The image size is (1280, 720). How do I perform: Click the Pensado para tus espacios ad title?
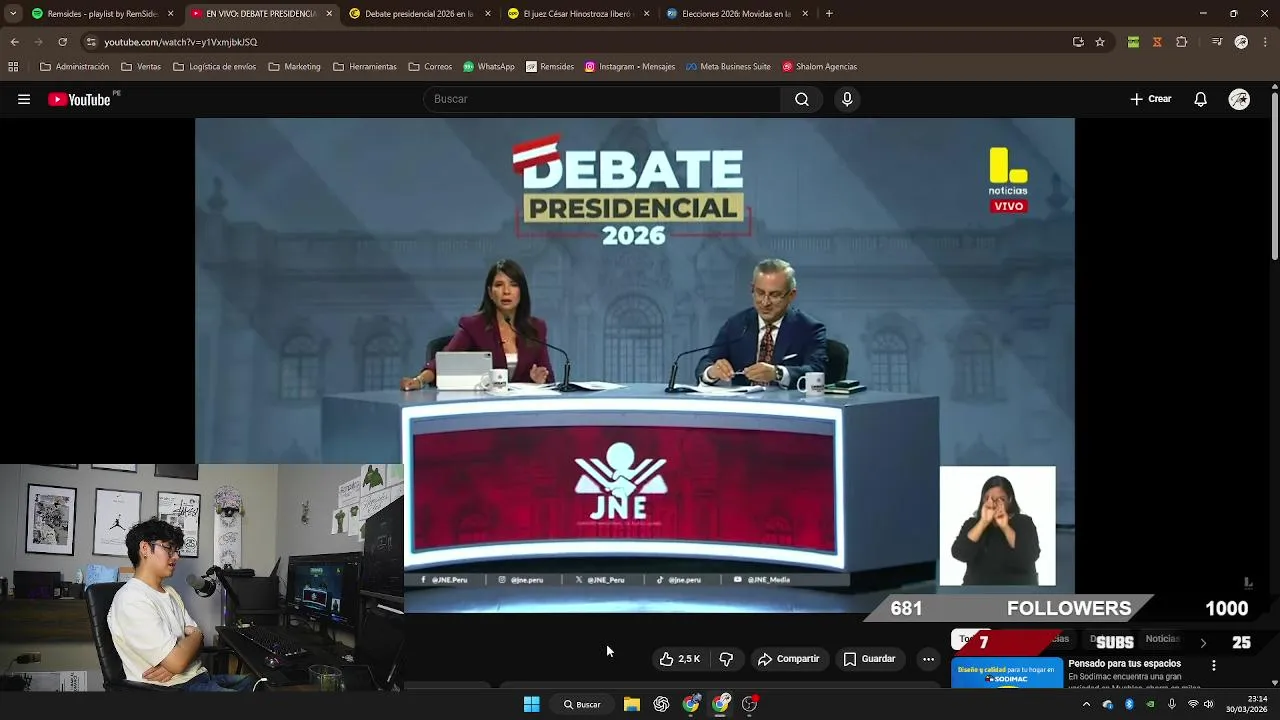1124,664
